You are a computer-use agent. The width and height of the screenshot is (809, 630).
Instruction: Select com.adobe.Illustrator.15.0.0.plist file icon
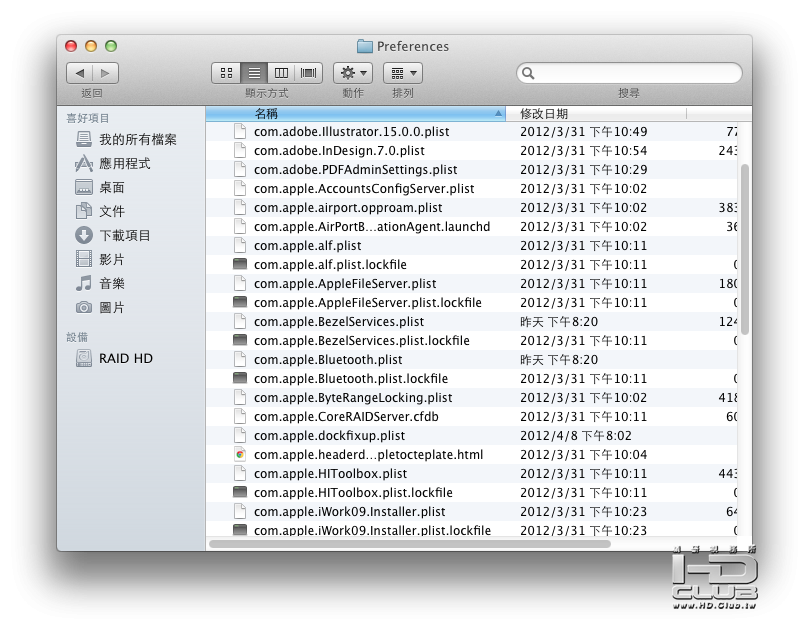240,131
